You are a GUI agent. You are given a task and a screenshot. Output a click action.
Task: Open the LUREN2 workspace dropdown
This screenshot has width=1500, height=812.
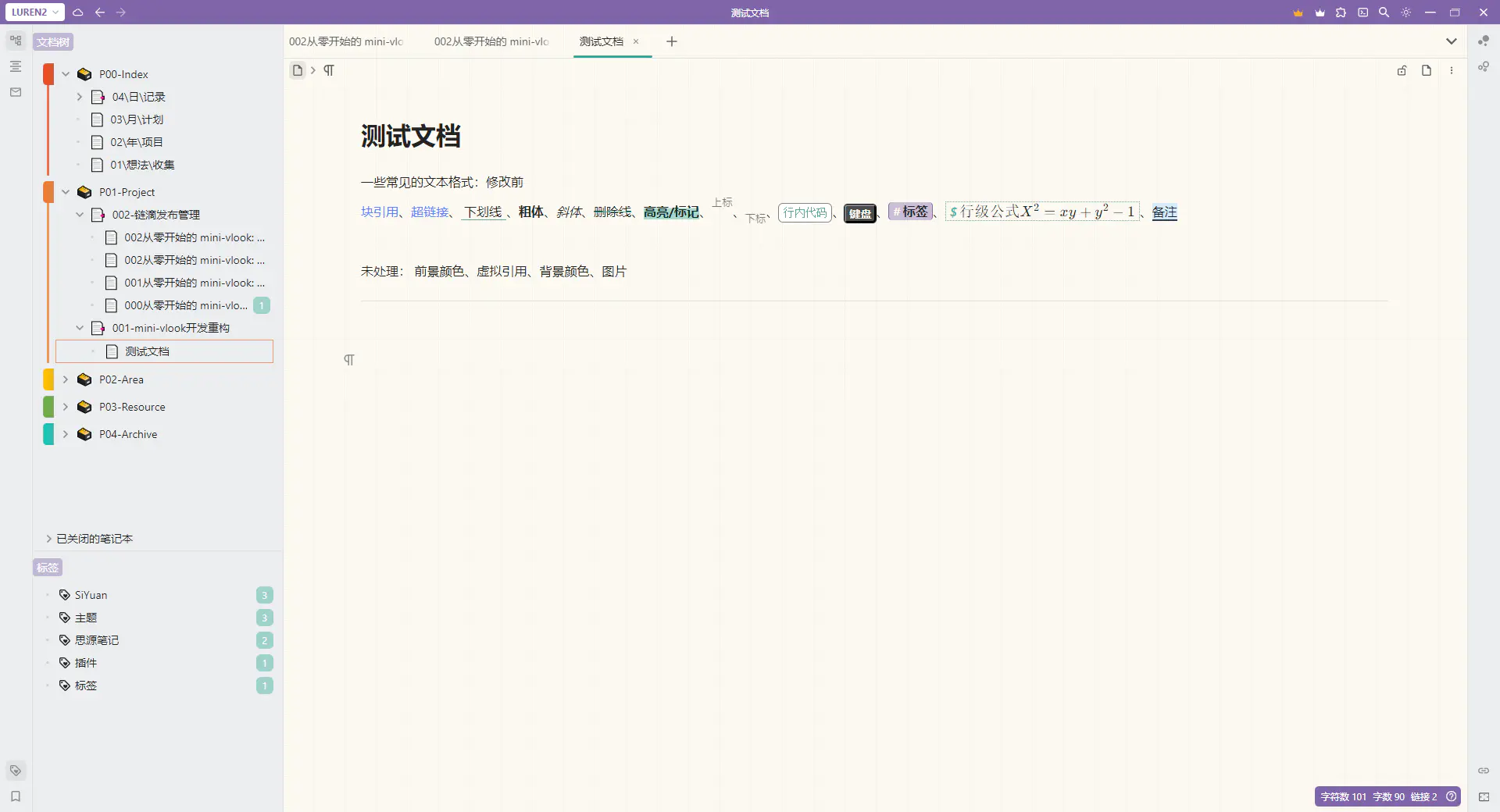(x=35, y=12)
